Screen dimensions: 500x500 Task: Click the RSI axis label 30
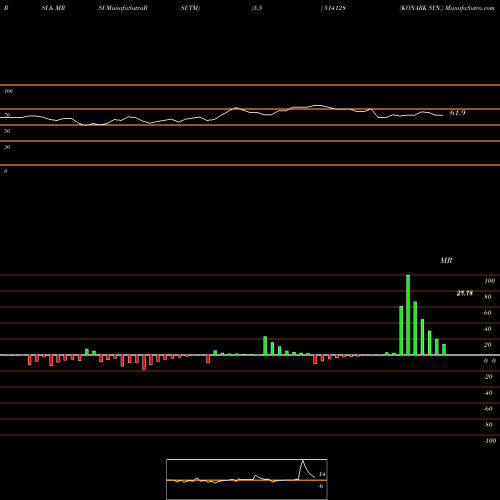7,147
